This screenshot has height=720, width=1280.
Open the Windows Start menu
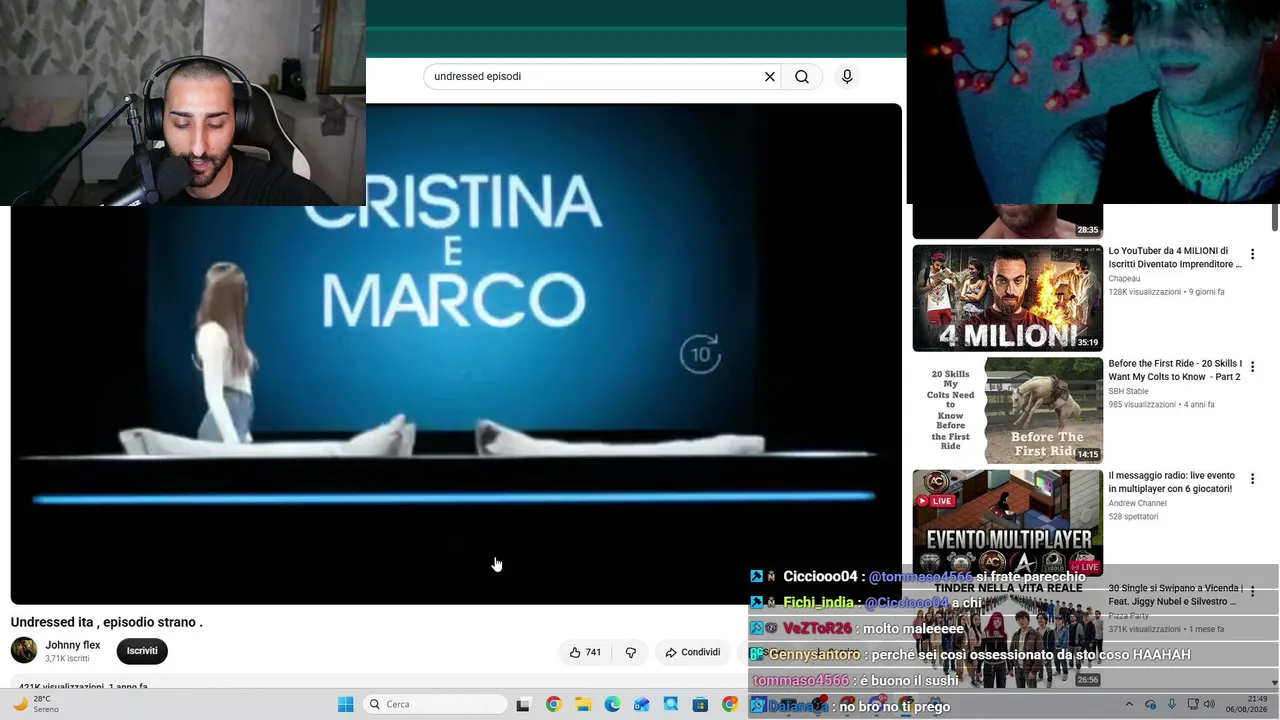pos(345,704)
